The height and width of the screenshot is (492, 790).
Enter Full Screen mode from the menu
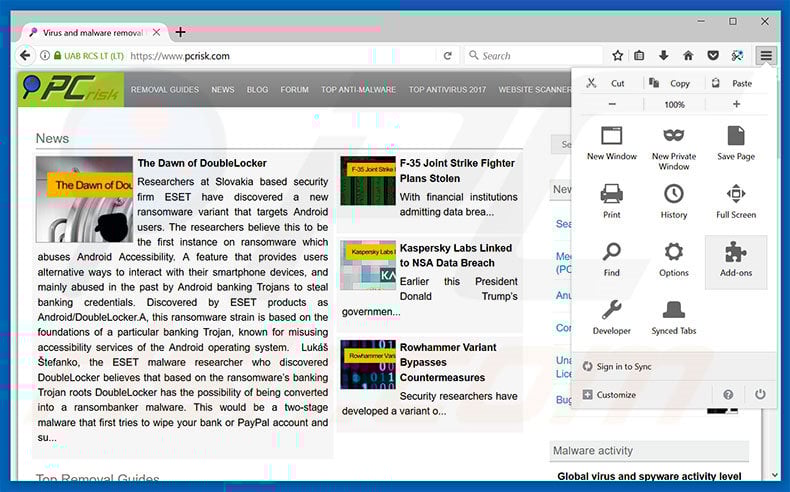736,201
